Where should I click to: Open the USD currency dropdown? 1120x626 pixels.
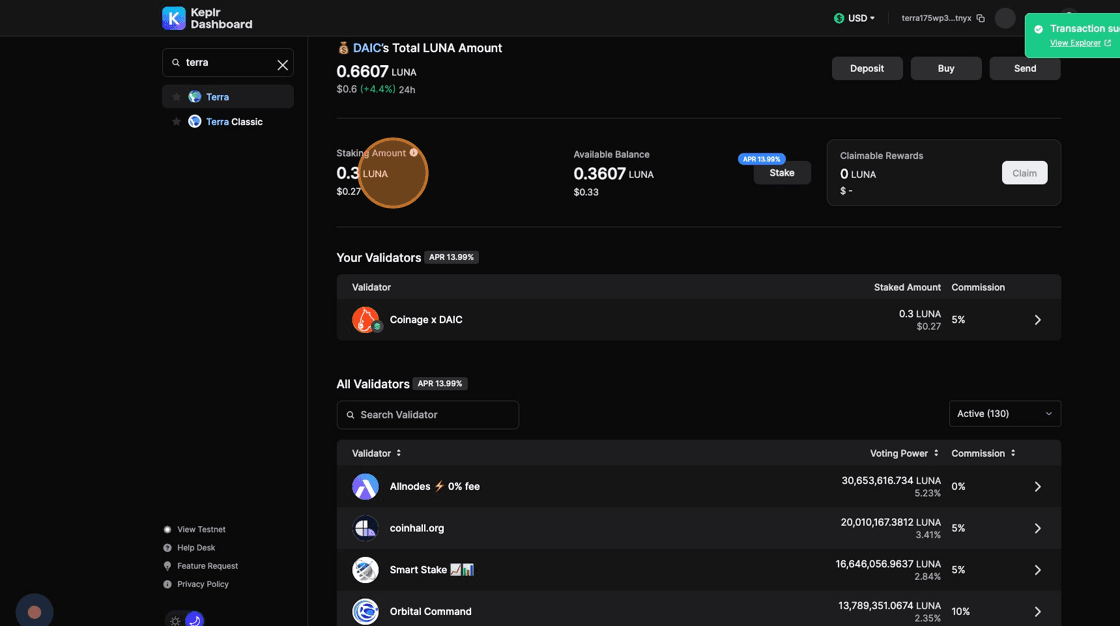[x=854, y=18]
